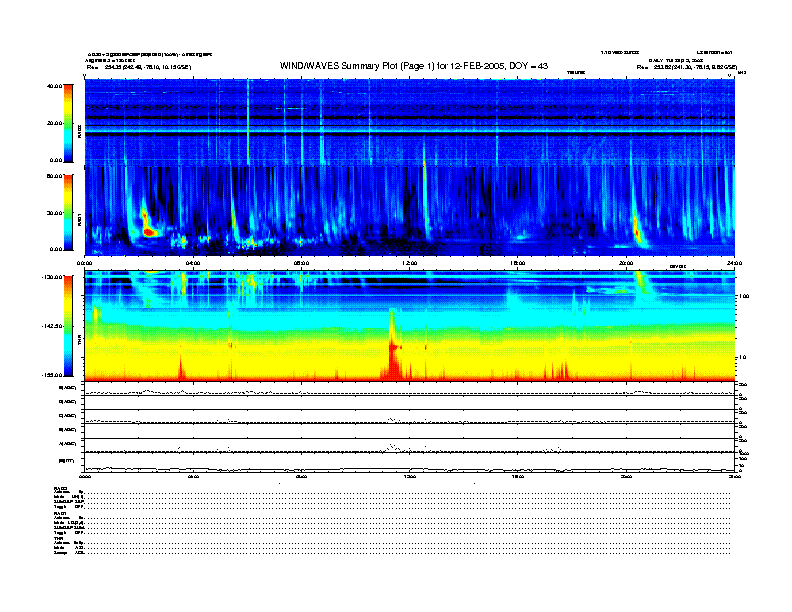Click the red intense burst in RAD1 near 02:20
Image resolution: width=792 pixels, height=612 pixels.
(148, 232)
